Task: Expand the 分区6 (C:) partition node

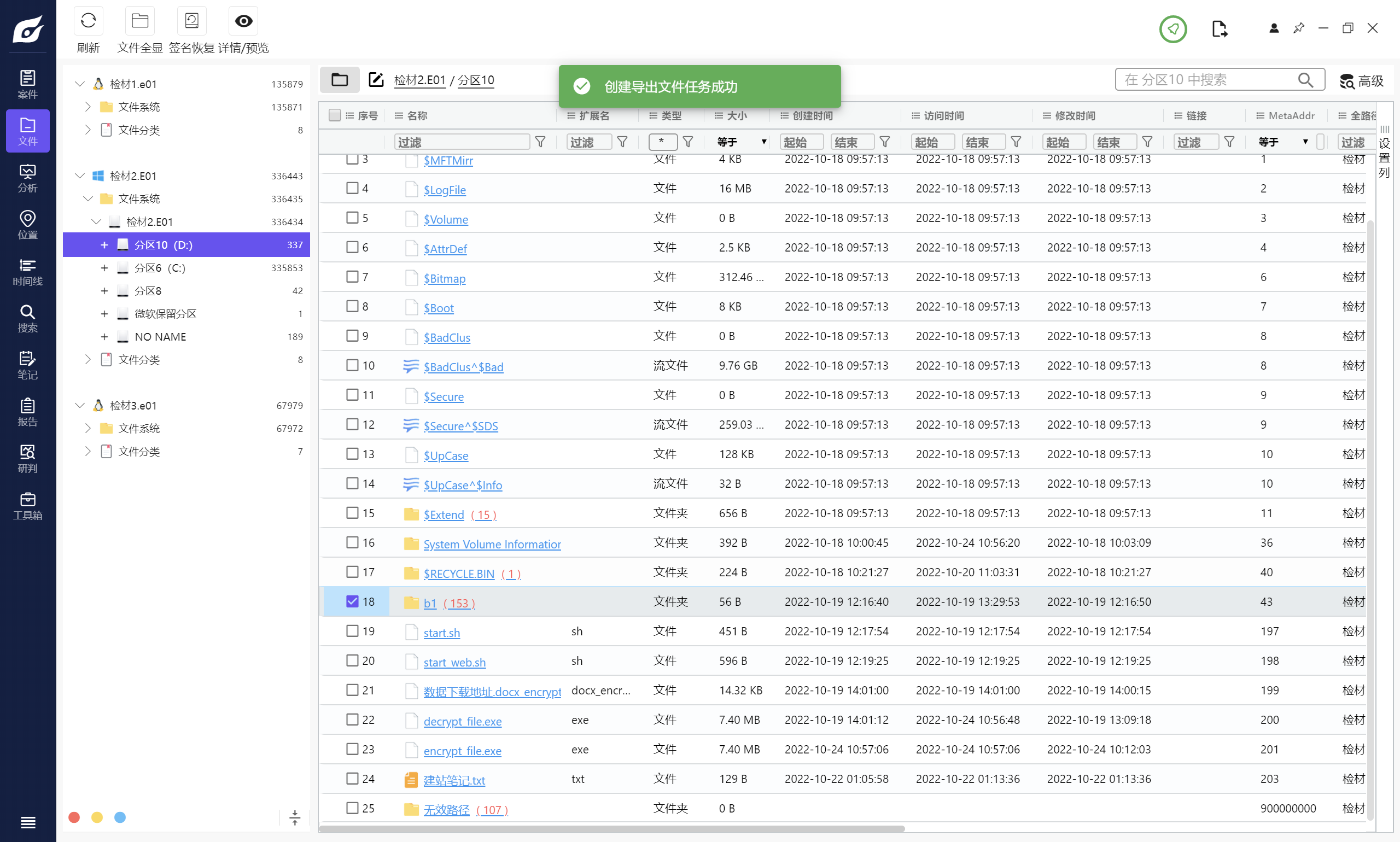Action: [x=104, y=268]
